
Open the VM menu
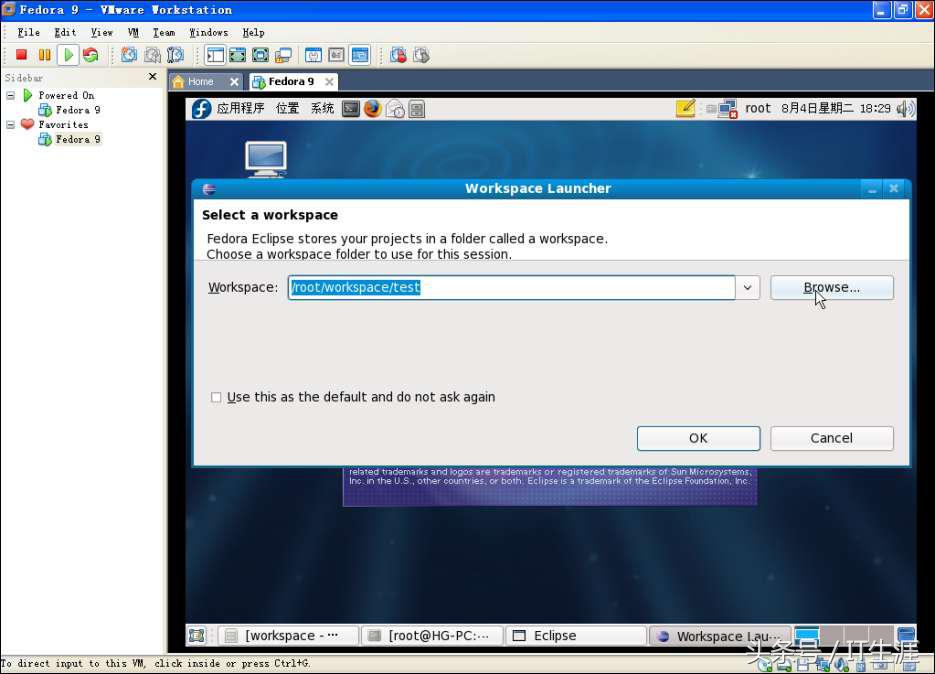click(133, 31)
